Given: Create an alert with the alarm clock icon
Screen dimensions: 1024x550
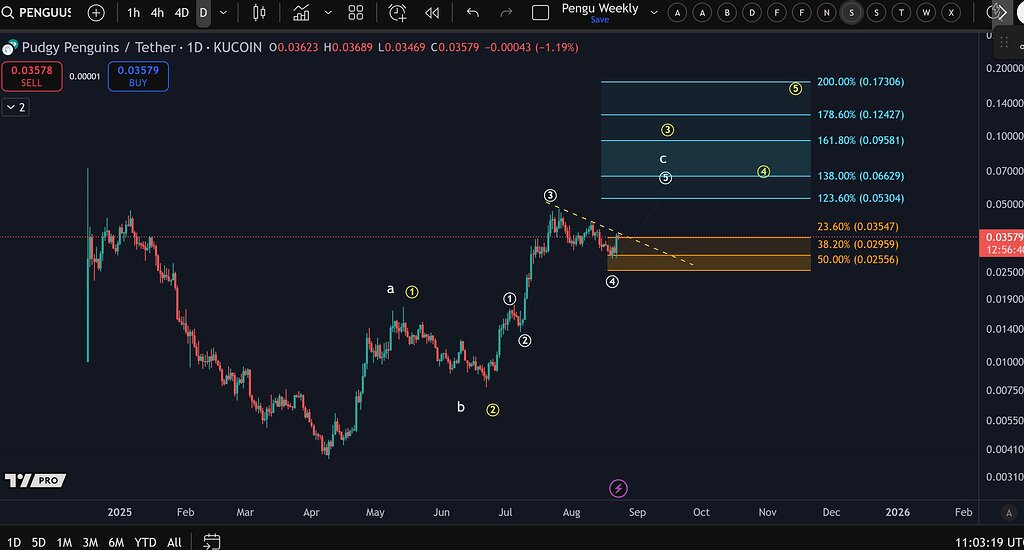Looking at the screenshot, I should click(x=398, y=13).
